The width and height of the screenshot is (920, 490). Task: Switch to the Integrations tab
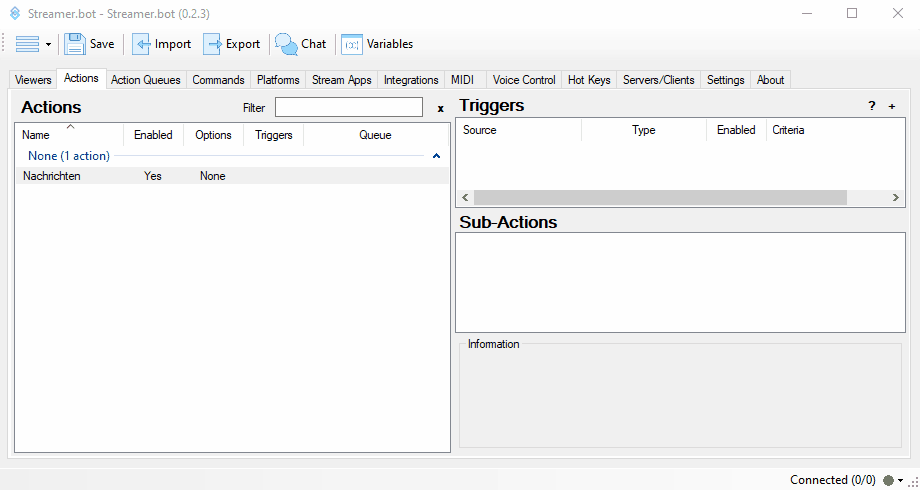[411, 80]
